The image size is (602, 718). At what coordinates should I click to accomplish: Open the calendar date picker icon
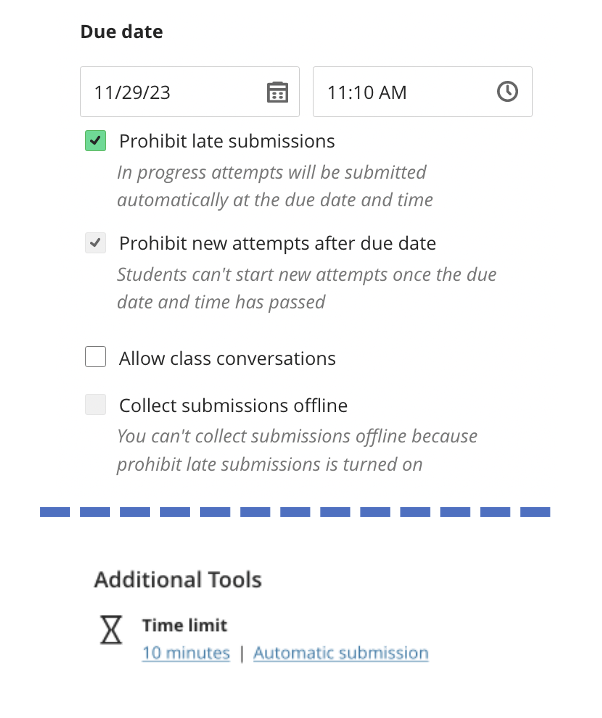277,92
